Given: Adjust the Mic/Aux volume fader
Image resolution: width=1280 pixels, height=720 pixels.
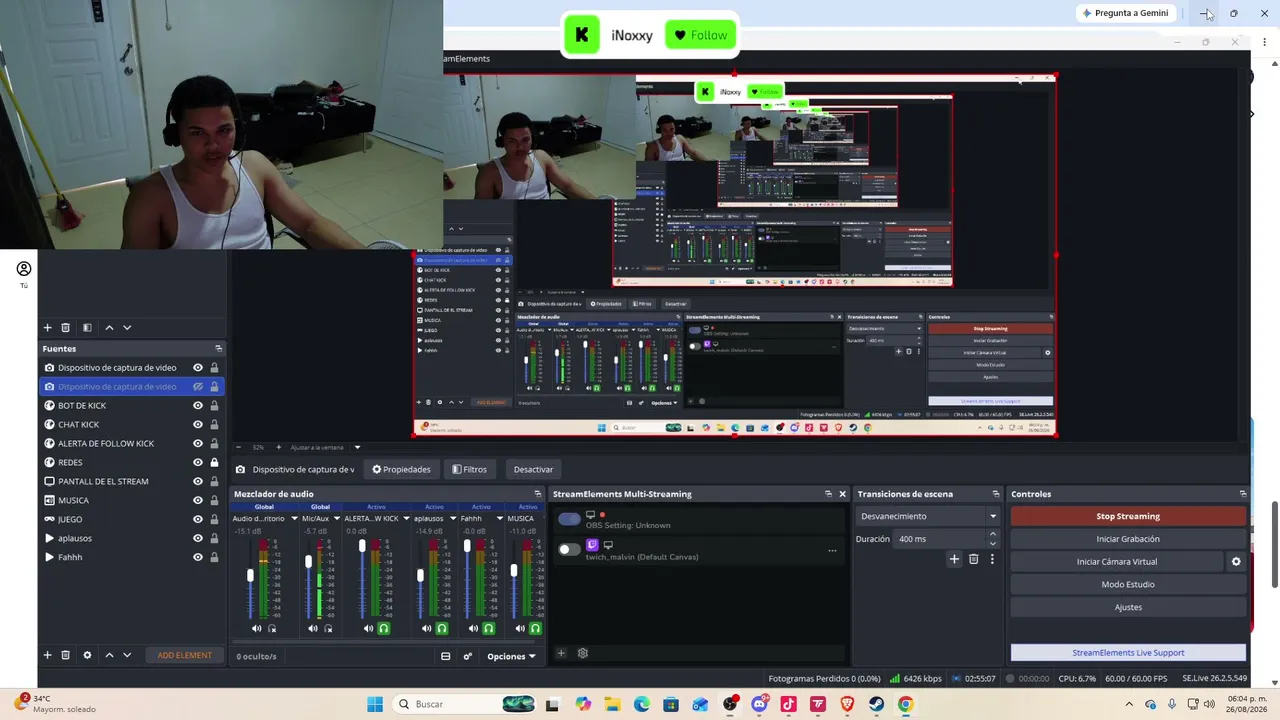Looking at the screenshot, I should point(308,562).
